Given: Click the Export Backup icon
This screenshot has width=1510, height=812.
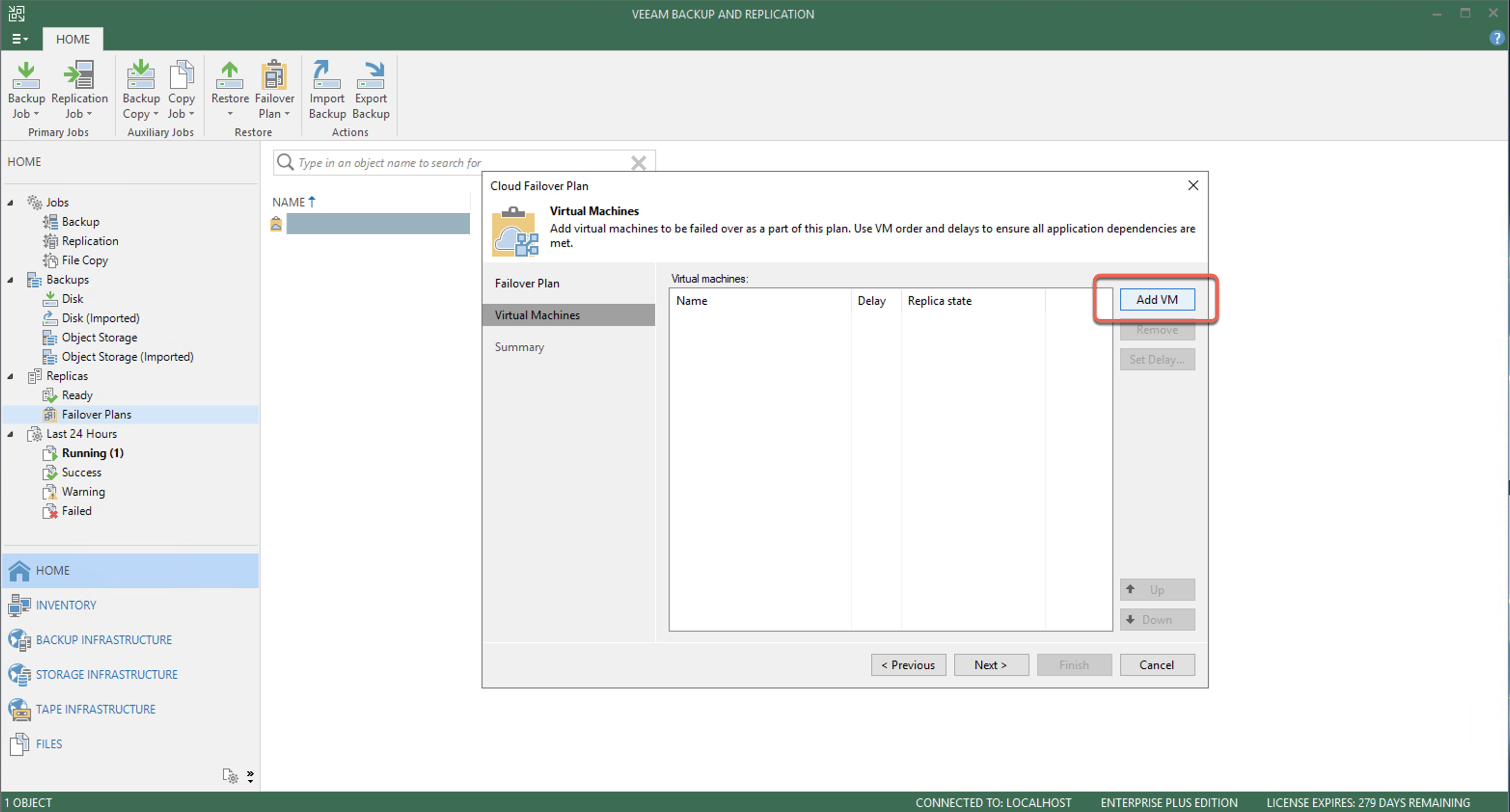Looking at the screenshot, I should tap(371, 76).
